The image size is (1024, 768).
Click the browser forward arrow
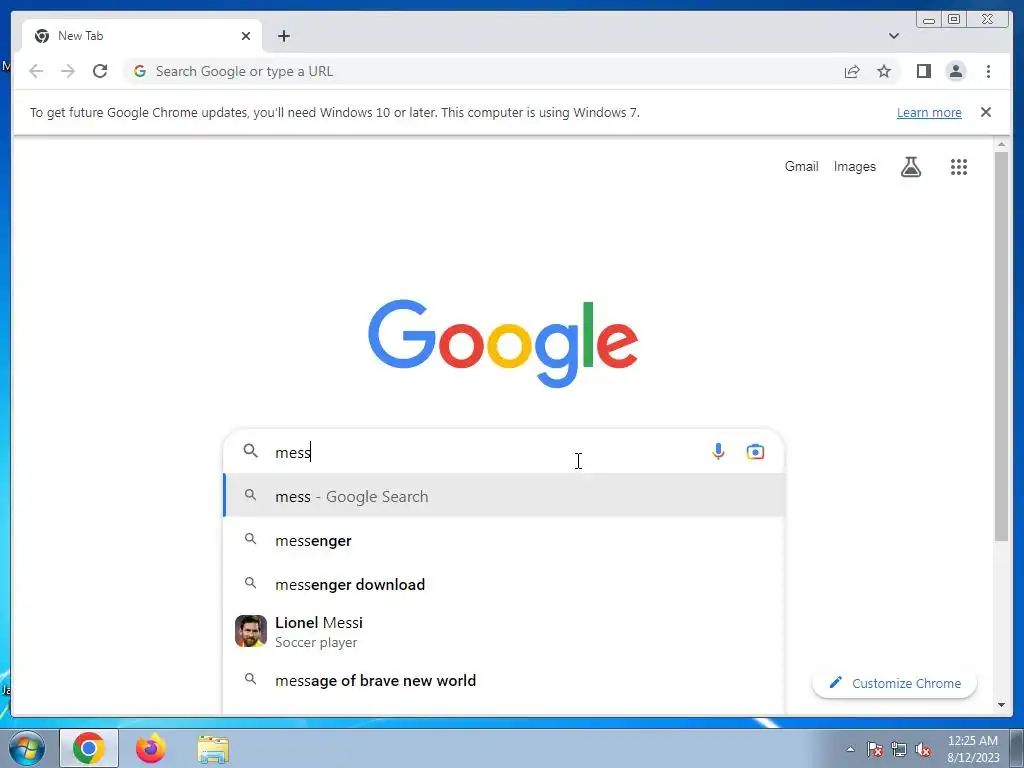68,71
